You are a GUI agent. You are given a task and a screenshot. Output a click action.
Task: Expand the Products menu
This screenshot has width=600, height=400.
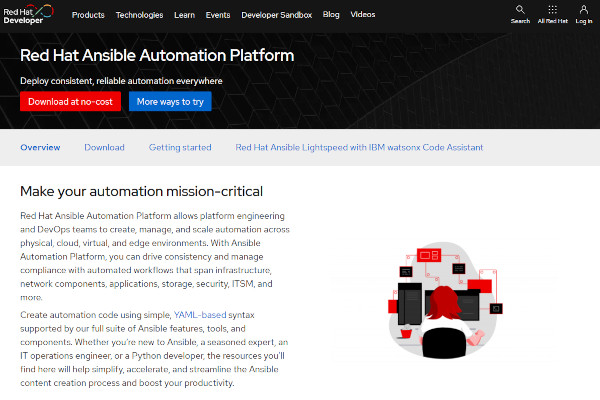click(88, 15)
